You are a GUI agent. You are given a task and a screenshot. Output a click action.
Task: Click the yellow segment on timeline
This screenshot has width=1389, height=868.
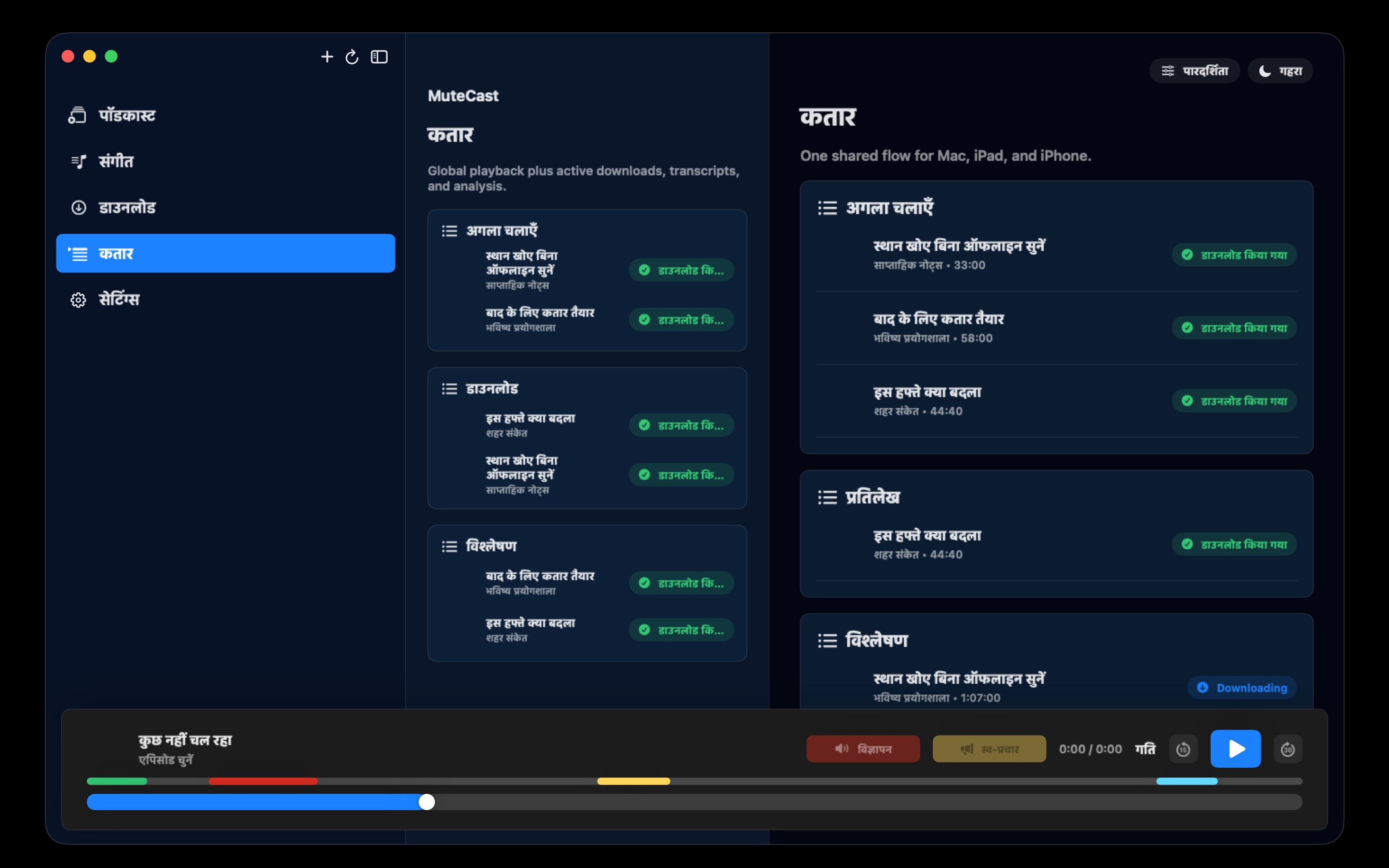point(633,781)
